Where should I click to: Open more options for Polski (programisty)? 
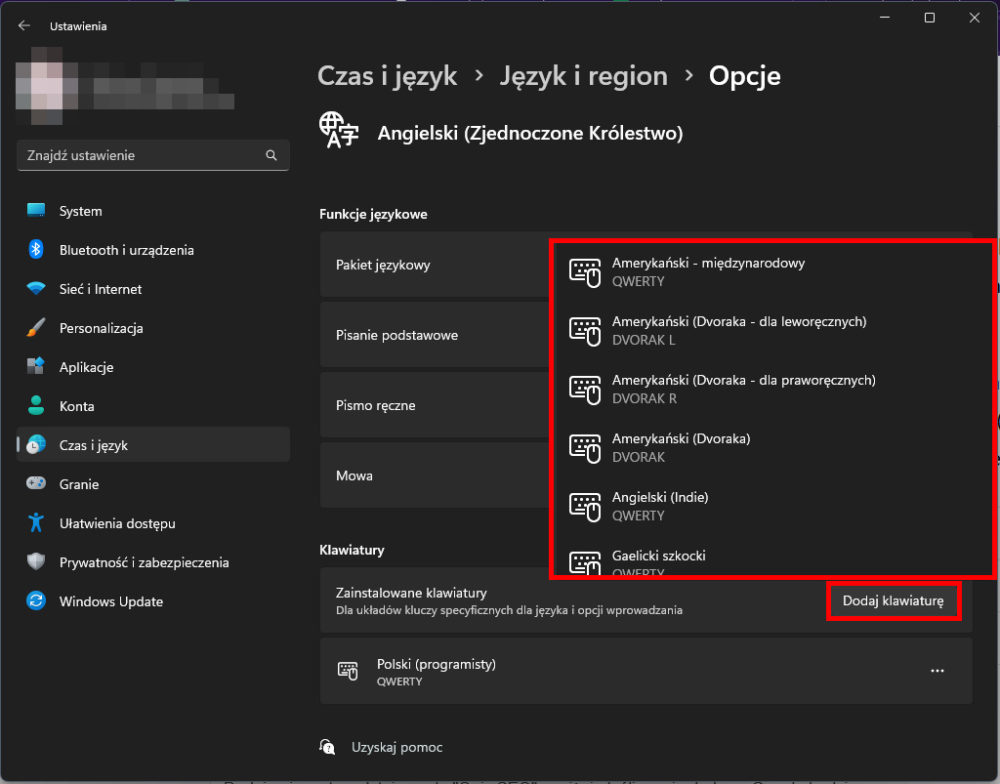(x=937, y=671)
